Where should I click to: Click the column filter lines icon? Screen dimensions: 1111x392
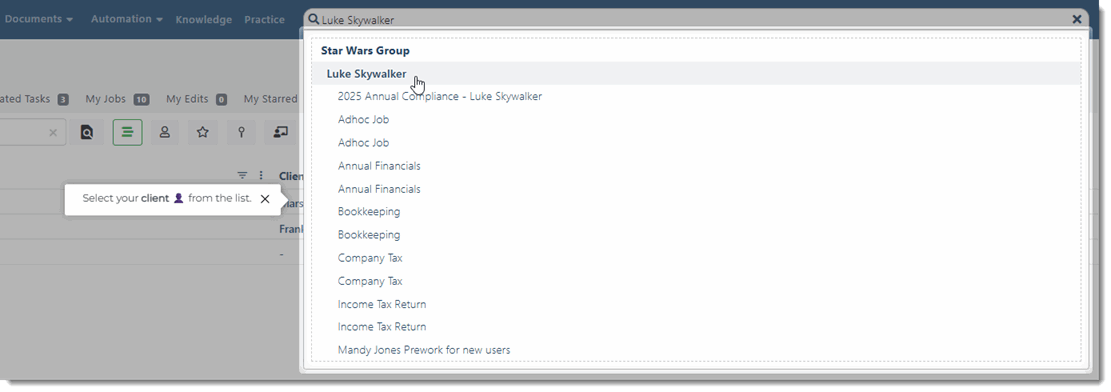point(242,175)
